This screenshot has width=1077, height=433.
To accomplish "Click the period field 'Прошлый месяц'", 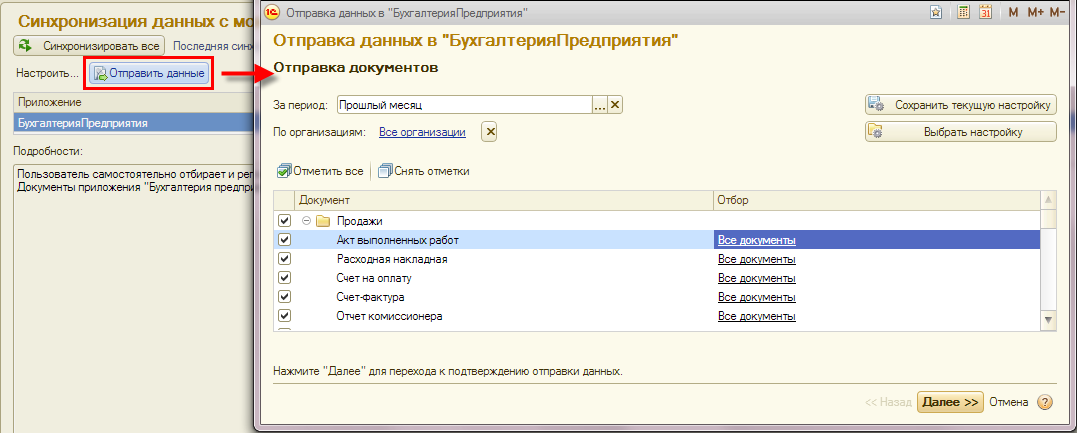I will tap(464, 104).
